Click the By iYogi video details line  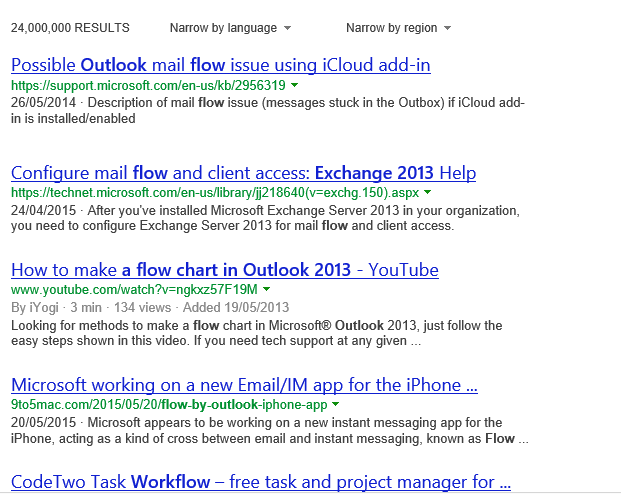tap(150, 307)
